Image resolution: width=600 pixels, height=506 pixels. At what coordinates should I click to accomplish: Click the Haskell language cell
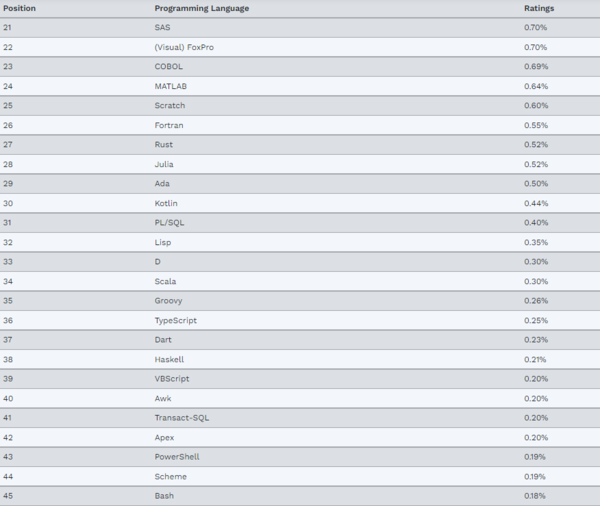click(169, 359)
